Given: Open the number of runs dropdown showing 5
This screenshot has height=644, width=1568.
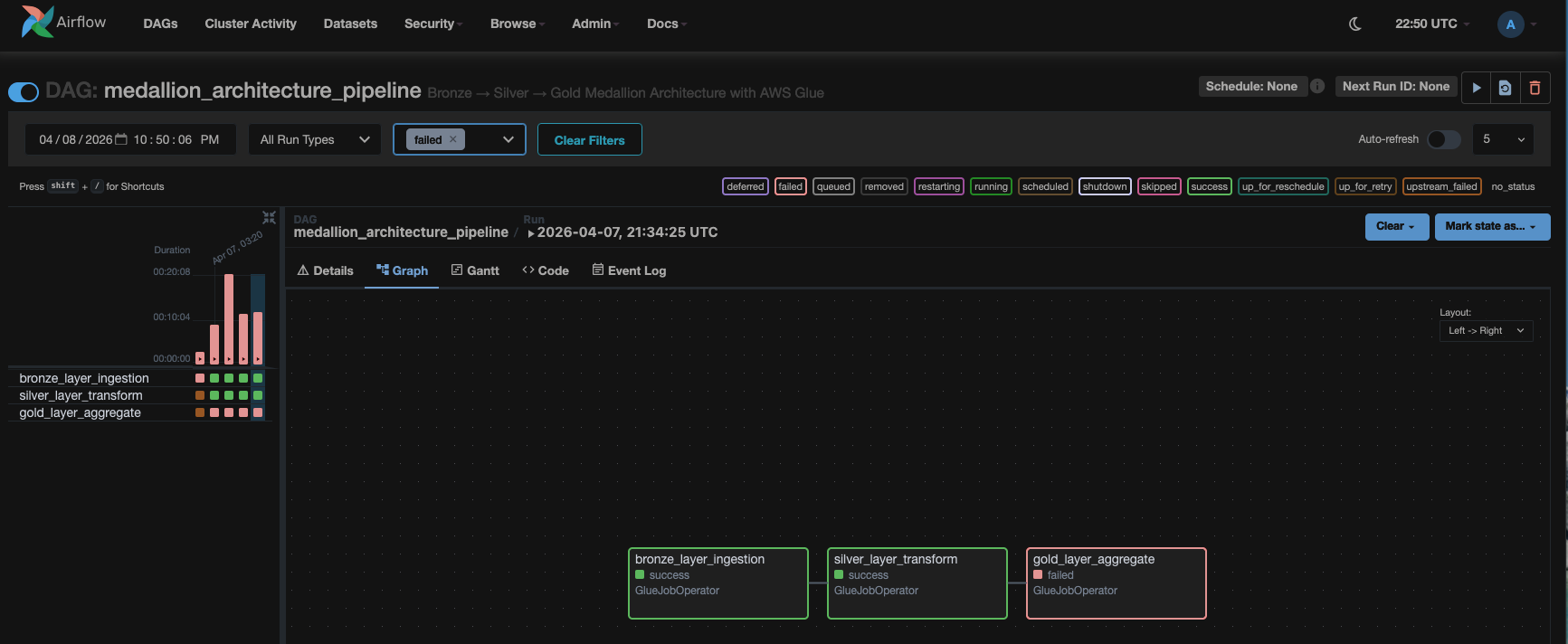Looking at the screenshot, I should click(x=1503, y=139).
